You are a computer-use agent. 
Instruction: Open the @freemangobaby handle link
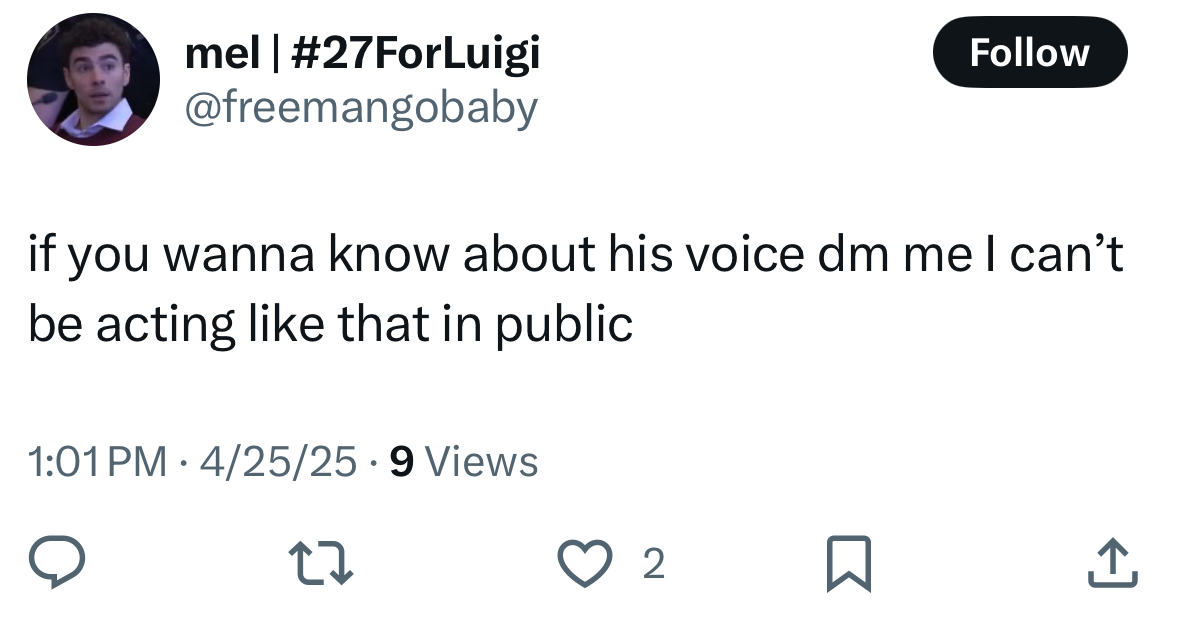tap(361, 108)
